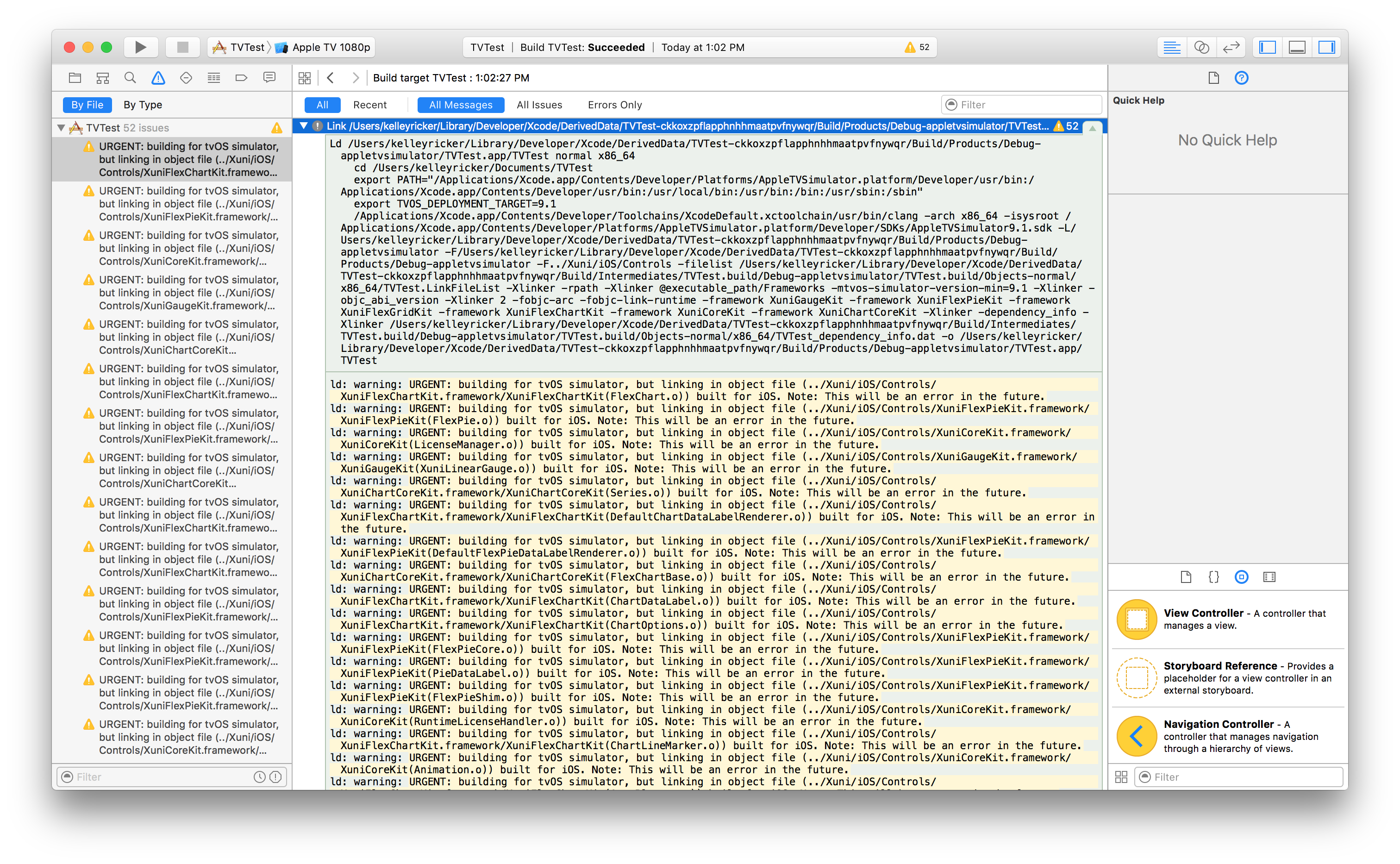Select the last listed XuniCoreKit URGENT warning
The height and width of the screenshot is (864, 1400).
[172, 737]
